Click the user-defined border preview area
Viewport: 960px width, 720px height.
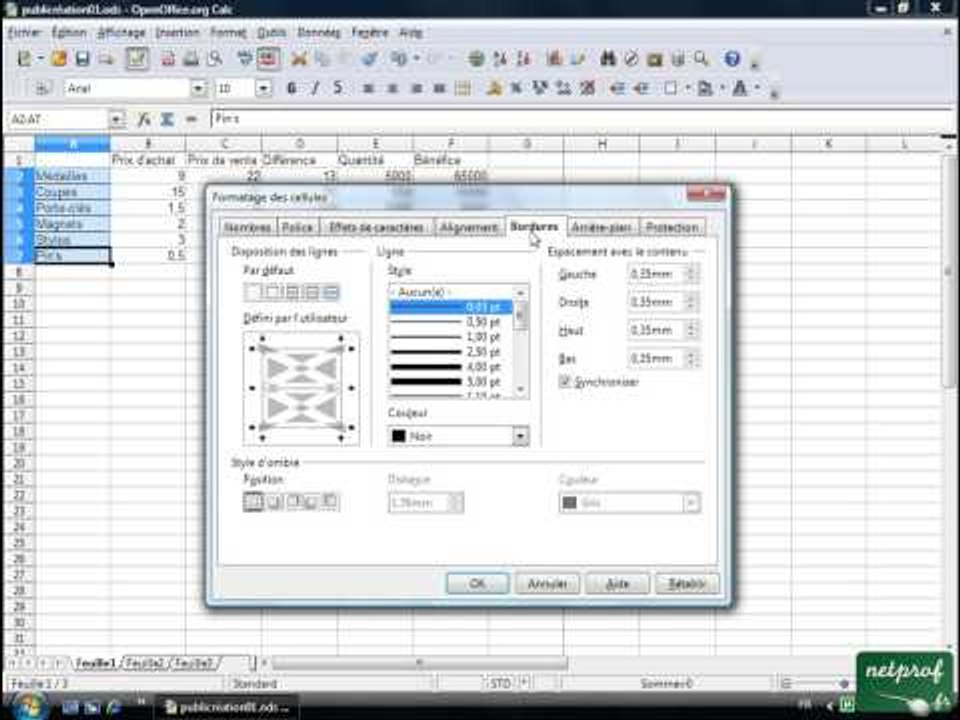tap(301, 388)
